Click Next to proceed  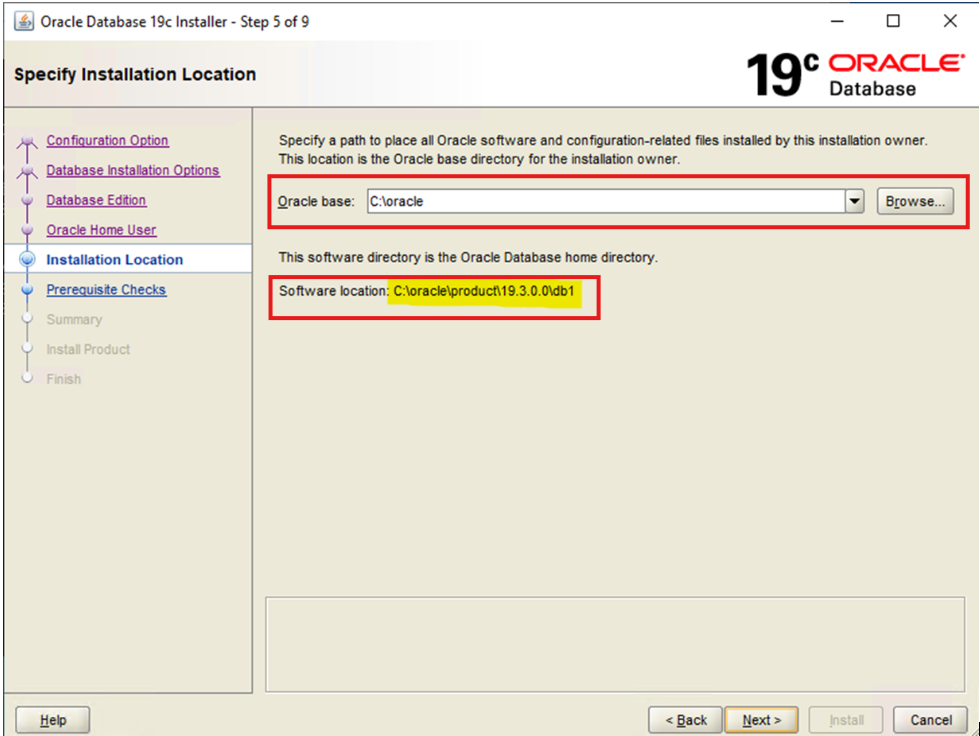761,720
